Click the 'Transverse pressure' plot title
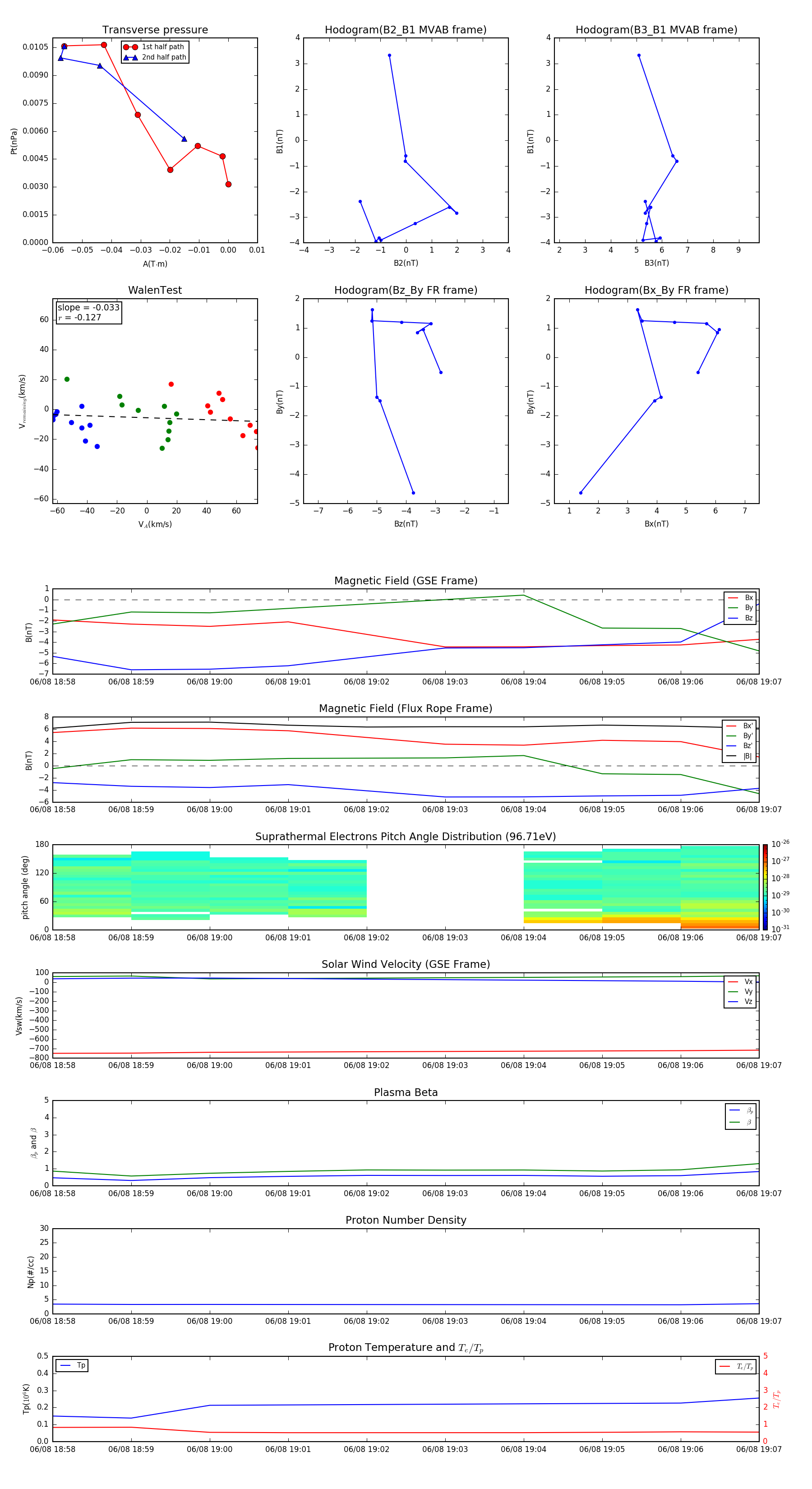The width and height of the screenshot is (812, 1489). (x=155, y=30)
